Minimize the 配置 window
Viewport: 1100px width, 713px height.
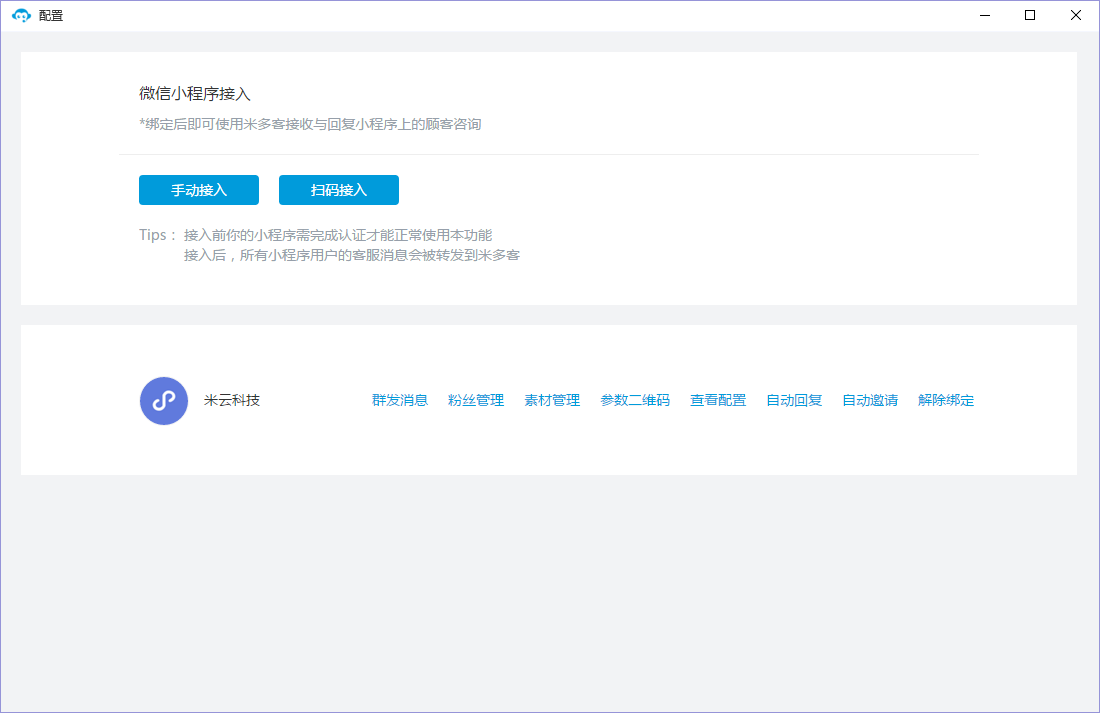[x=984, y=15]
